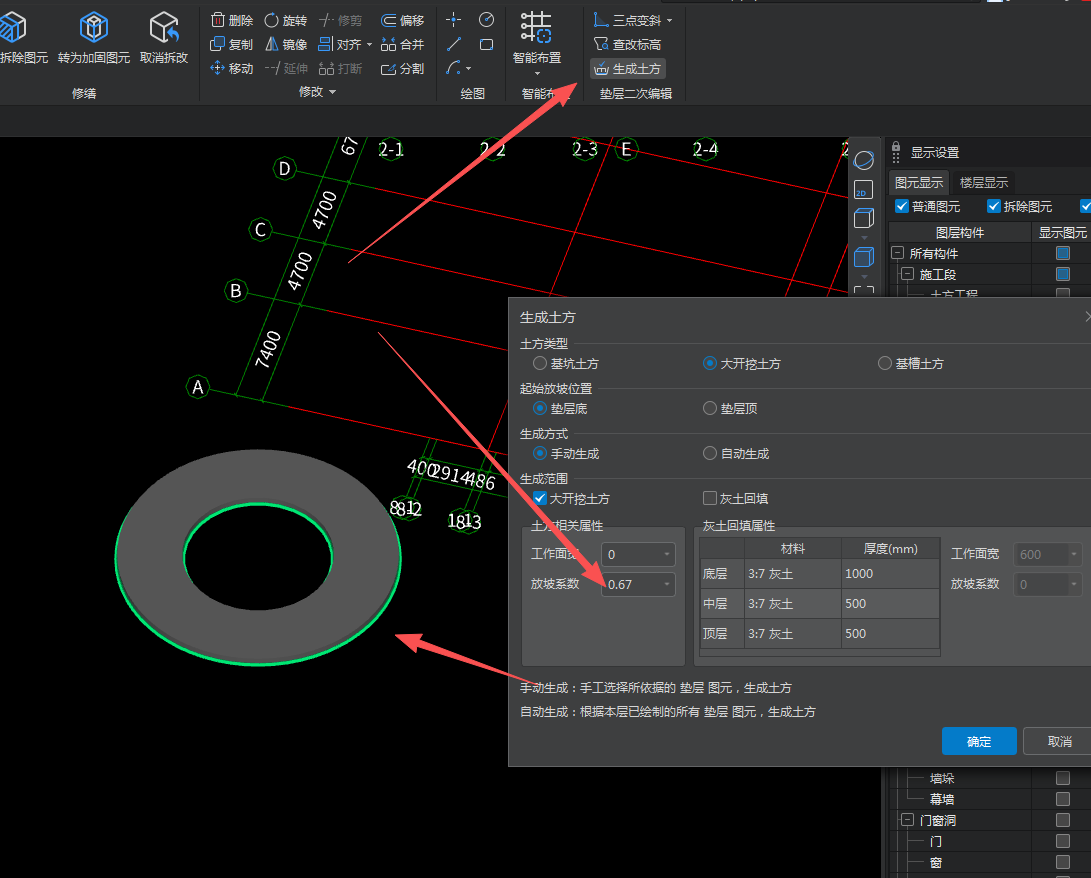Select 自动生成 generation mode
Image resolution: width=1091 pixels, height=878 pixels.
click(x=710, y=454)
